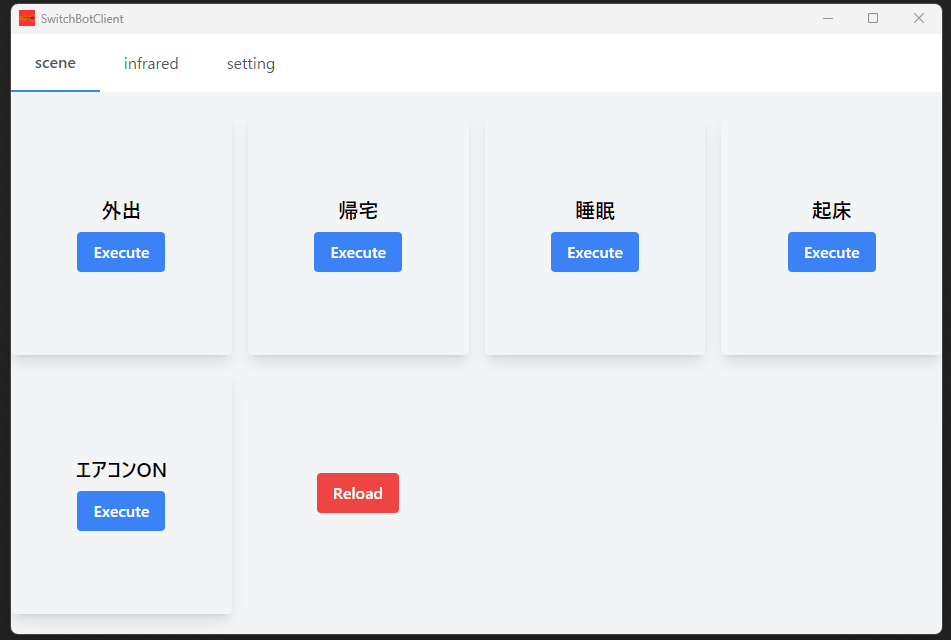Execute the 外出 scene
The height and width of the screenshot is (640, 951).
pyautogui.click(x=120, y=252)
